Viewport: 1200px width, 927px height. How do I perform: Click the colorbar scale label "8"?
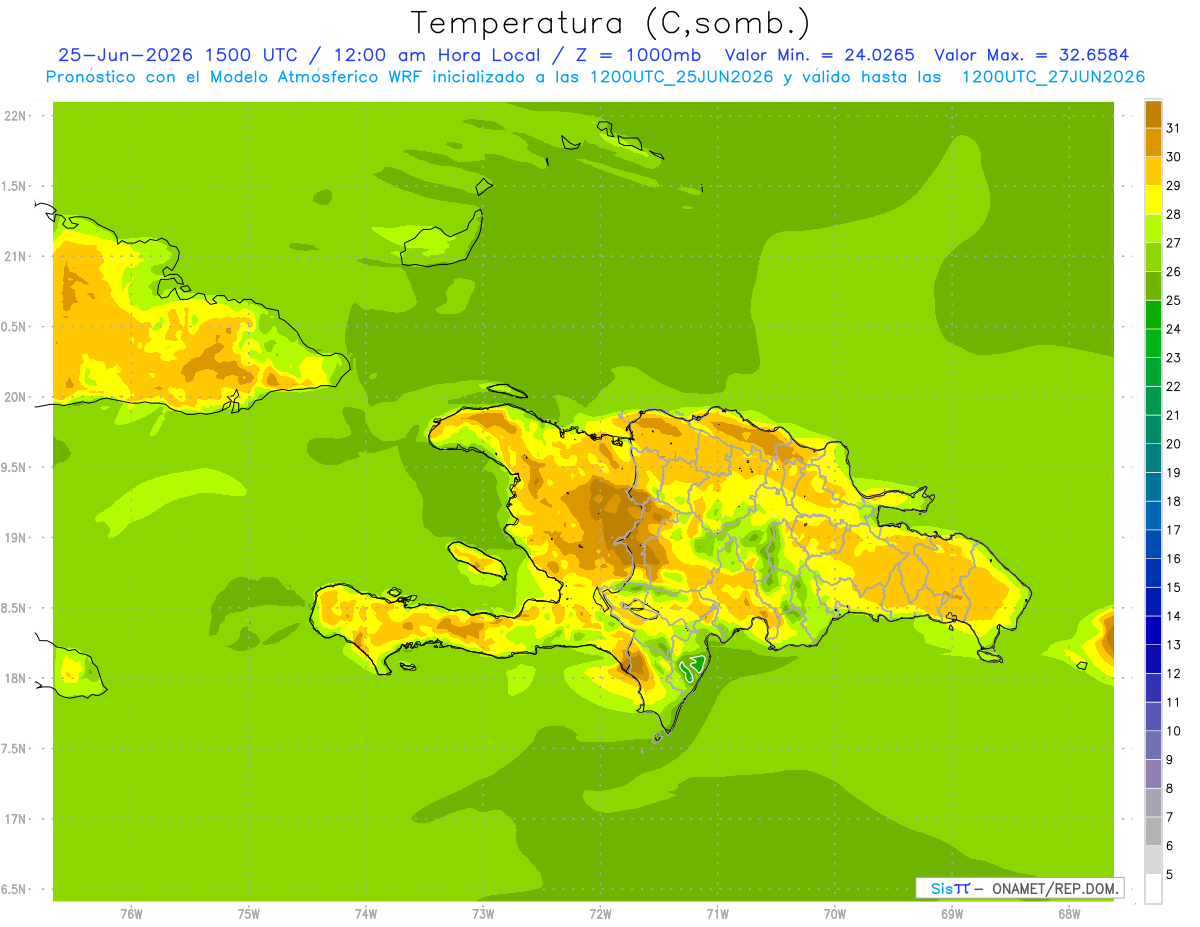[x=1170, y=789]
